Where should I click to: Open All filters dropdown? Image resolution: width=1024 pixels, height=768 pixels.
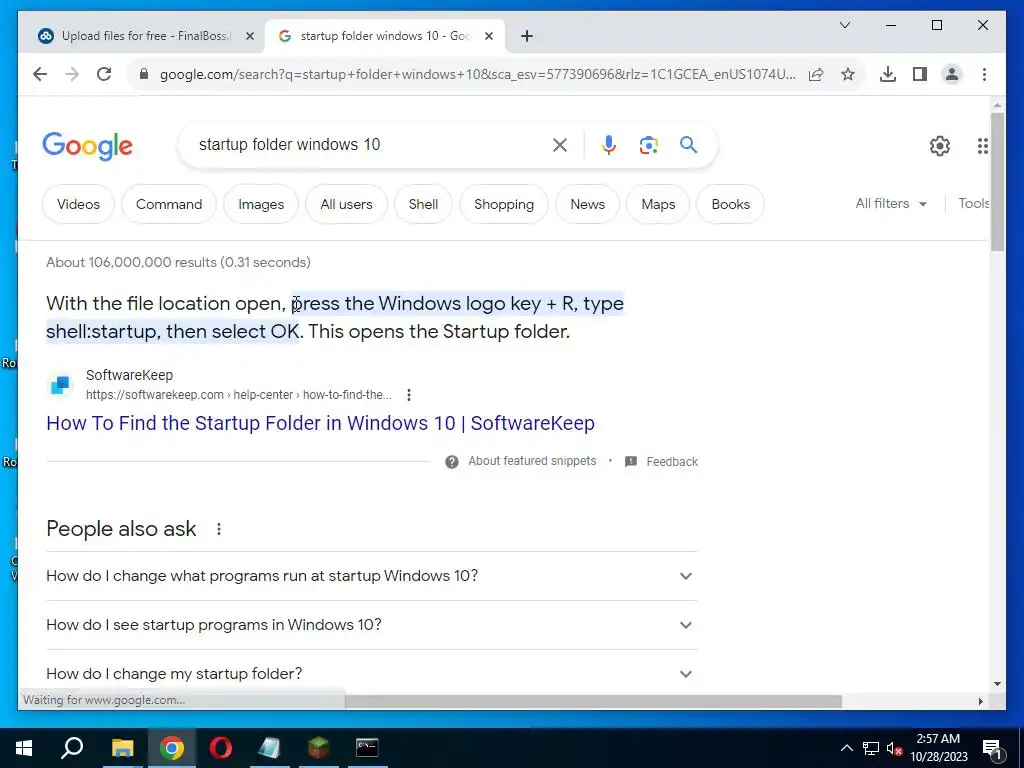point(891,204)
